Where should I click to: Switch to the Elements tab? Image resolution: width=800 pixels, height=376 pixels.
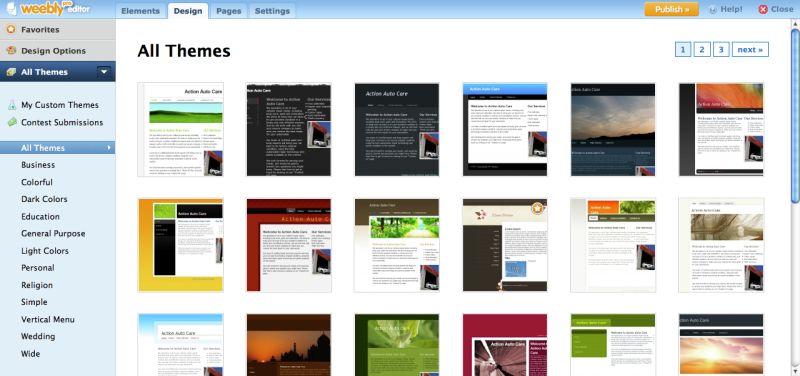click(141, 11)
